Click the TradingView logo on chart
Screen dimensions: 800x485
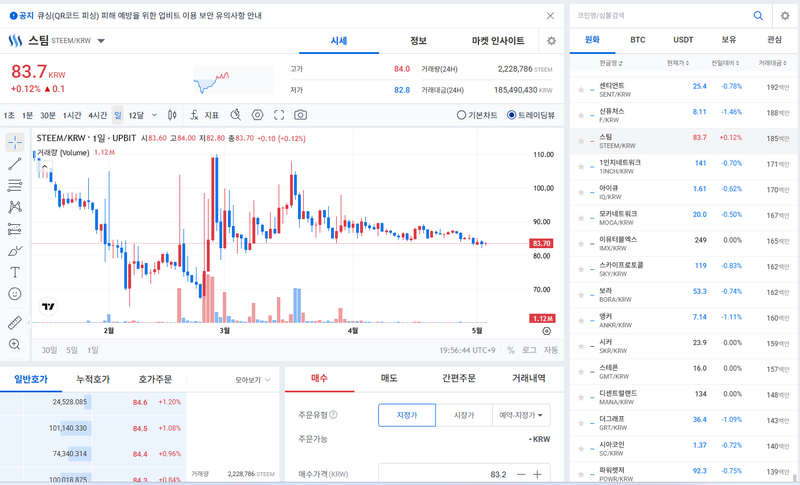pyautogui.click(x=48, y=307)
